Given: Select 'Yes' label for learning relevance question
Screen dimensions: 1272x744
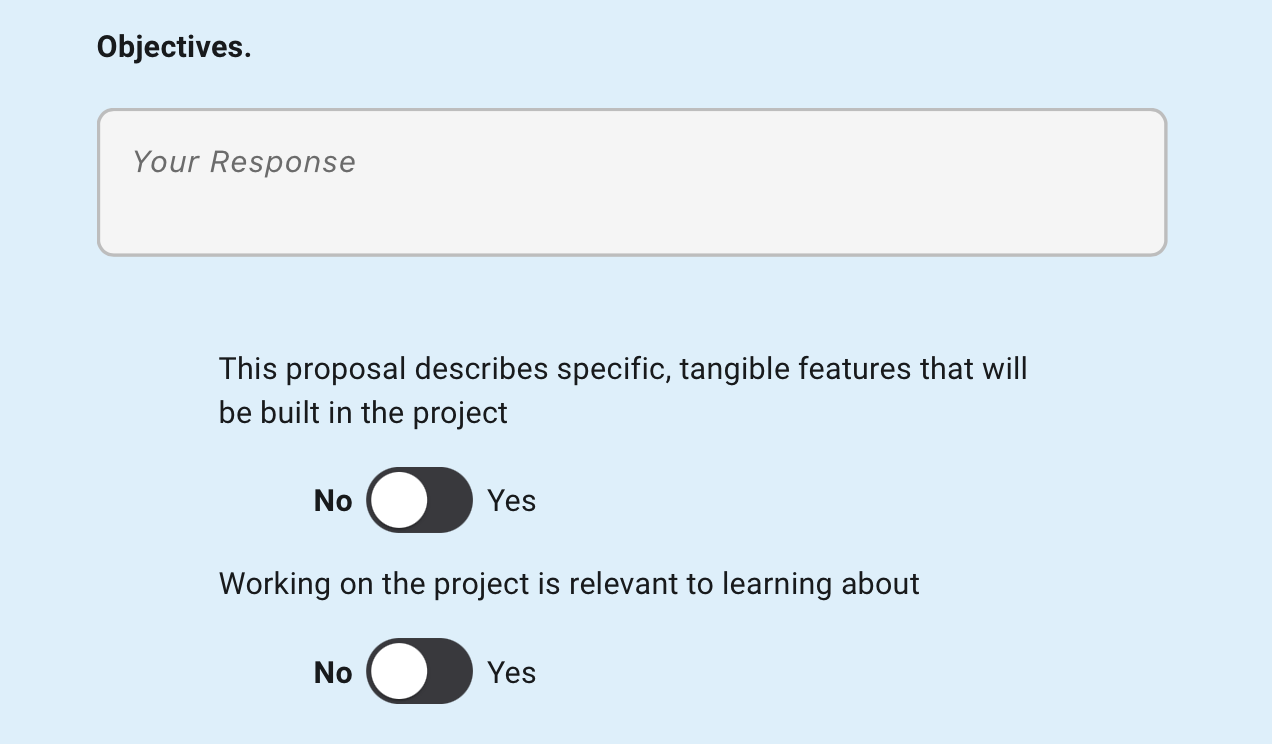Looking at the screenshot, I should (x=512, y=673).
